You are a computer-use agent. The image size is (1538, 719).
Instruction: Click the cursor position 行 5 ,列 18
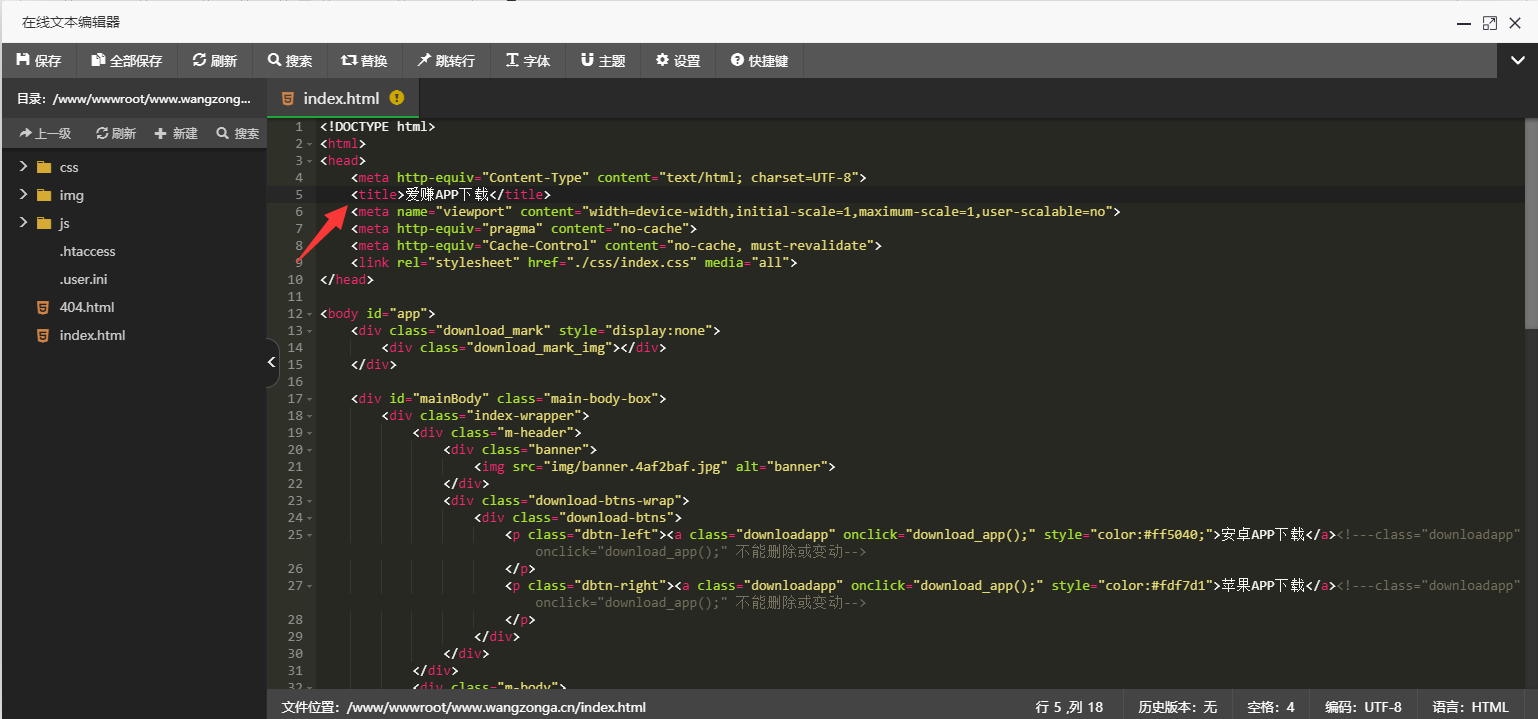point(1069,707)
